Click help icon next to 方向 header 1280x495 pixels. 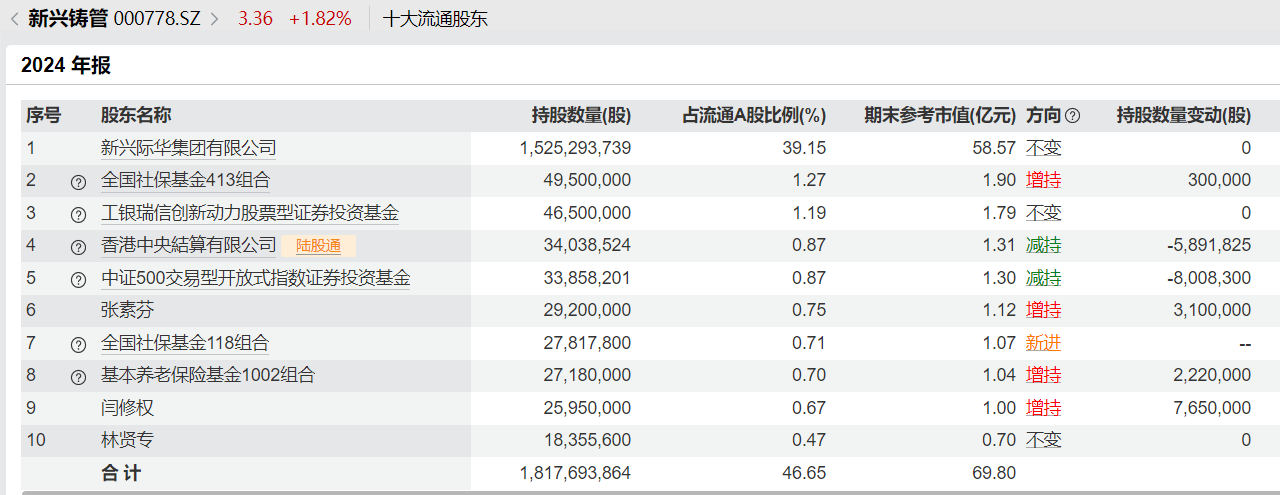[x=1073, y=116]
